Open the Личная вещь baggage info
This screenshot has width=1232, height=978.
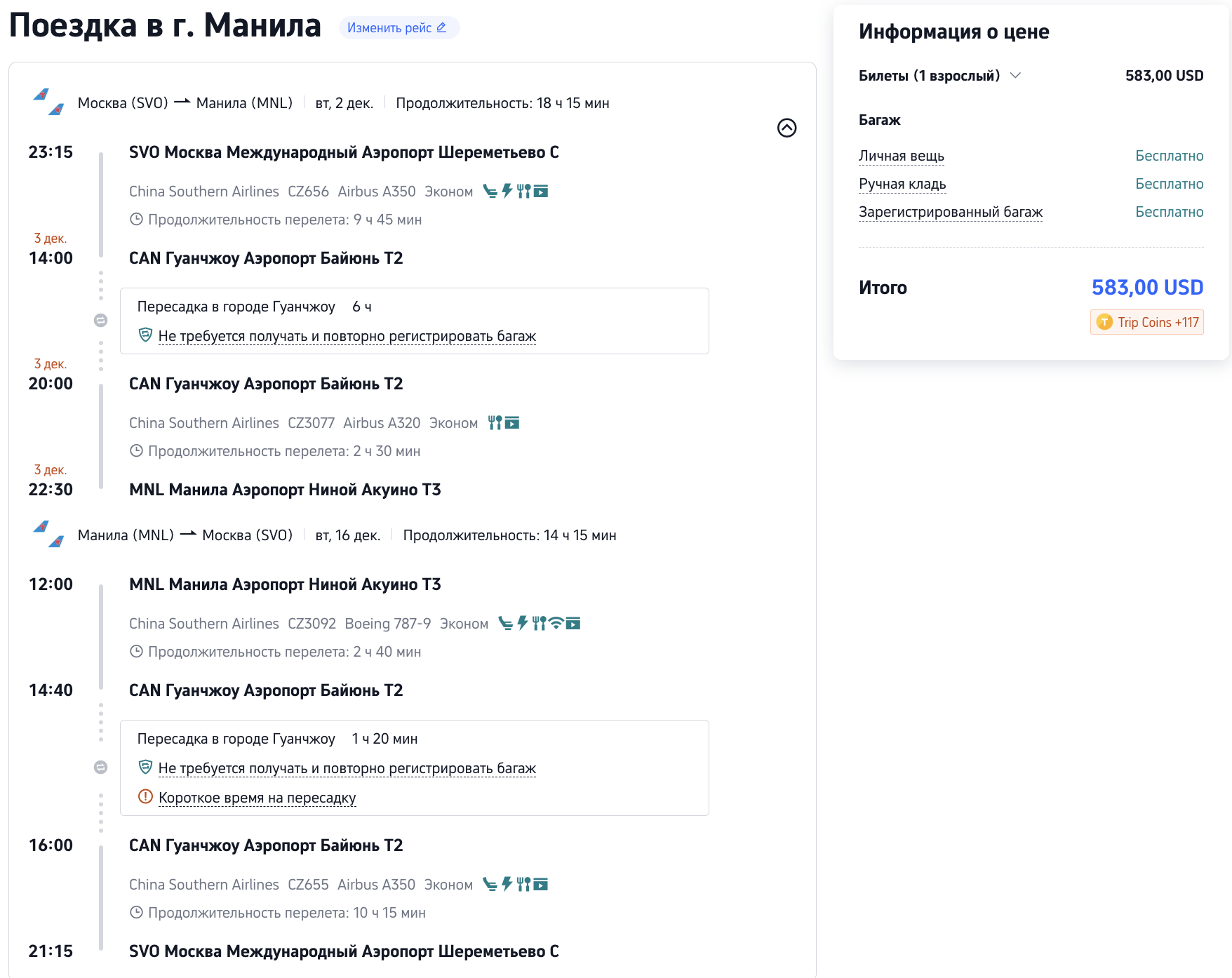901,156
